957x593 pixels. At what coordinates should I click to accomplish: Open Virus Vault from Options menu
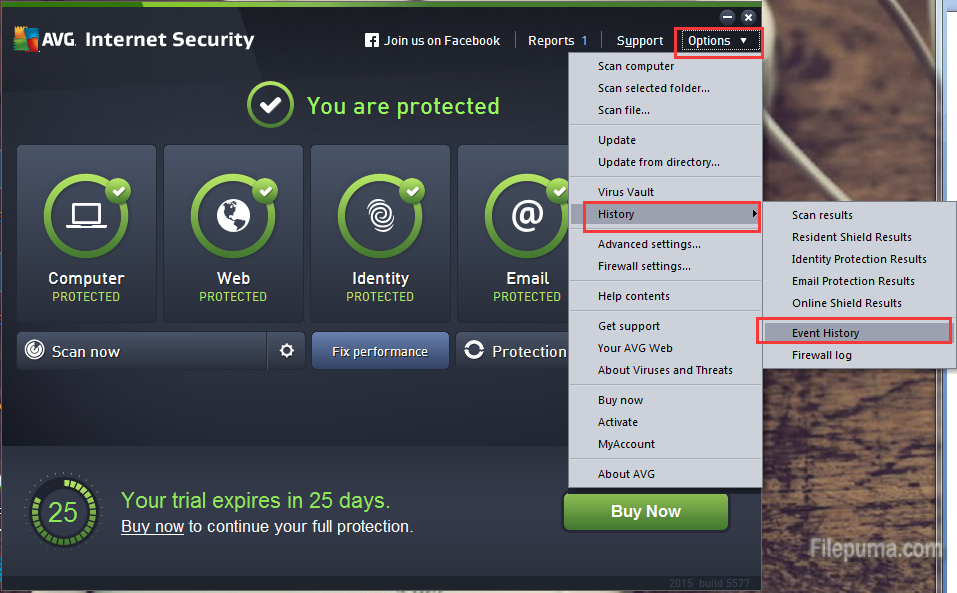[626, 192]
